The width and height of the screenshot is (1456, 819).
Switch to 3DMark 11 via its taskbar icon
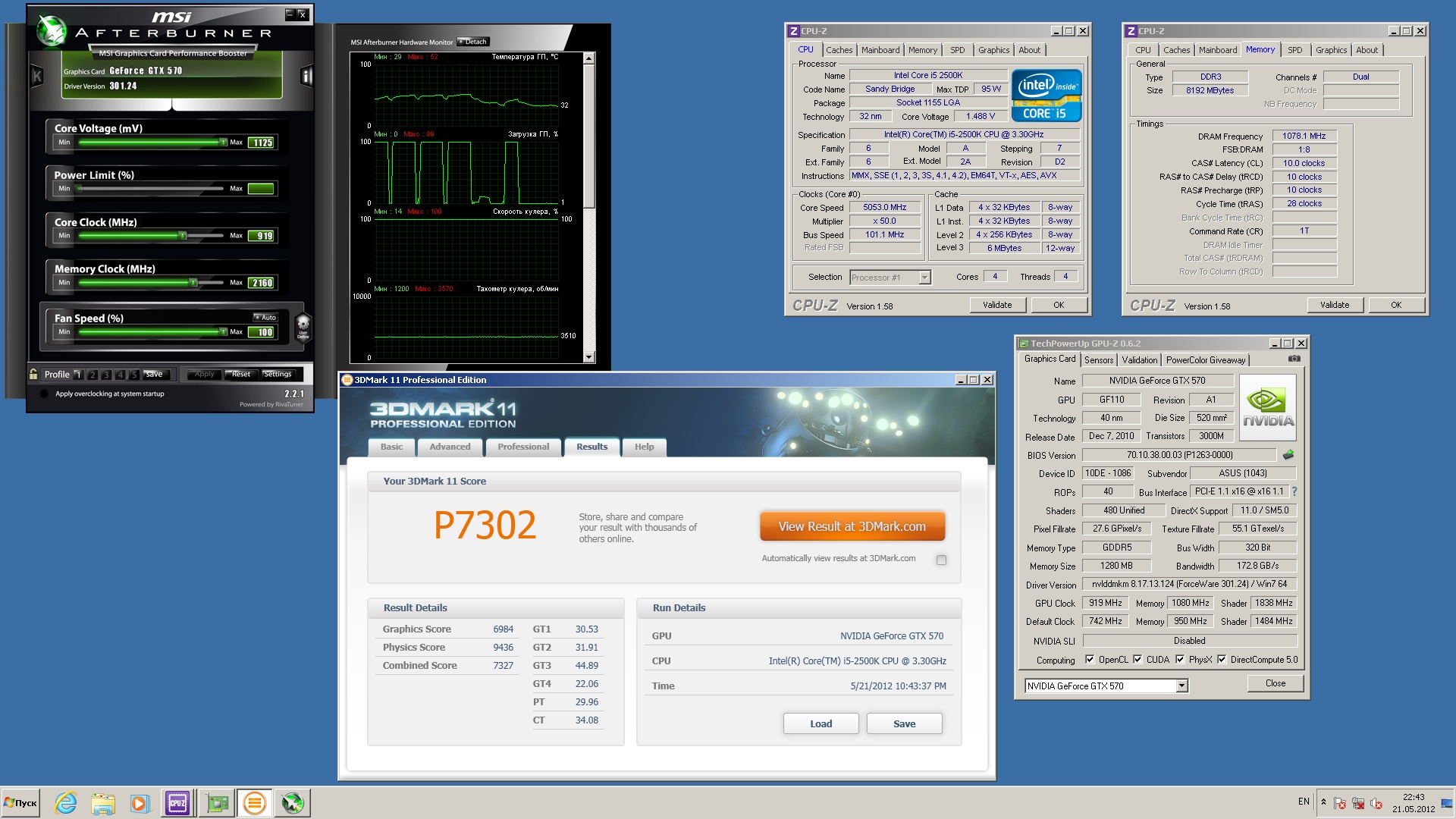tap(255, 803)
